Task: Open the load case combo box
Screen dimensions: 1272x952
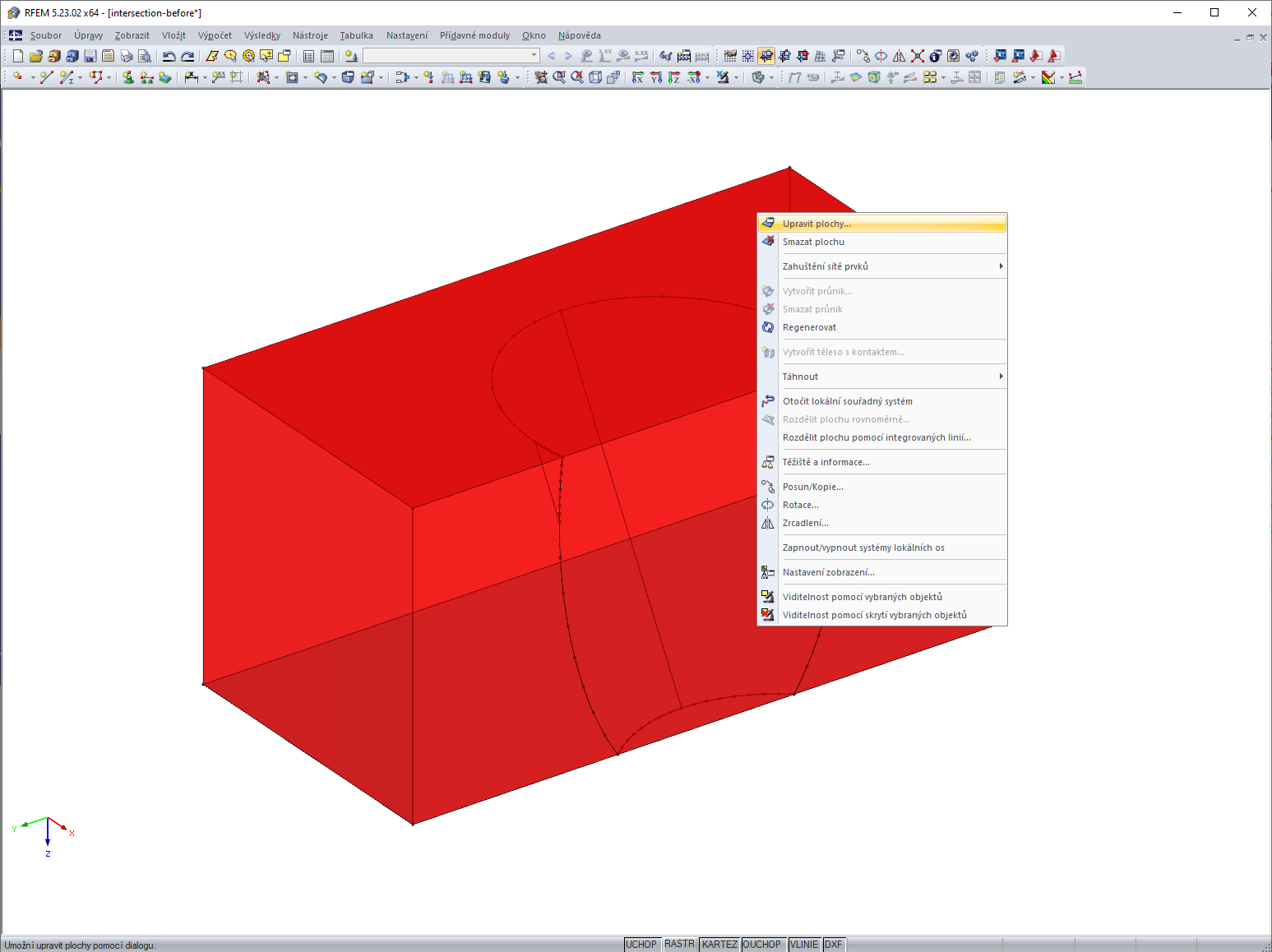Action: pyautogui.click(x=451, y=56)
